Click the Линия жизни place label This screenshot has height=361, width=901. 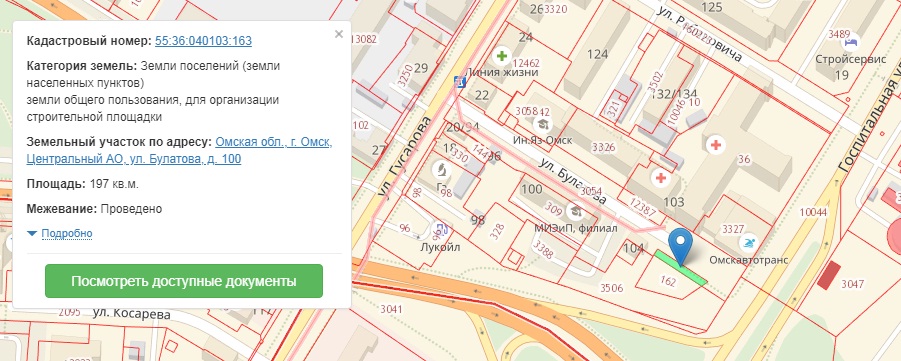tap(503, 72)
